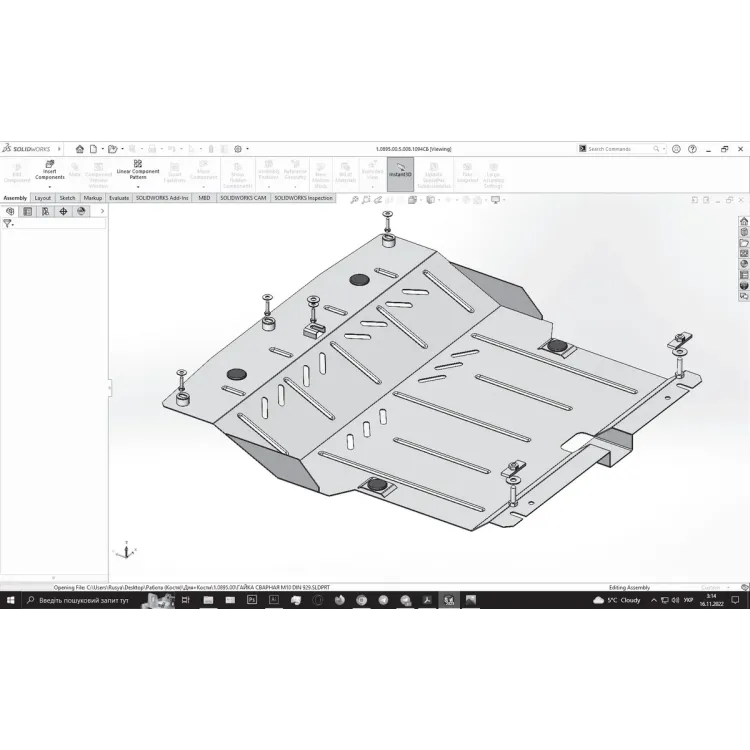Viewport: 750px width, 750px height.
Task: Open a file using the Open folder icon
Action: tap(112, 149)
